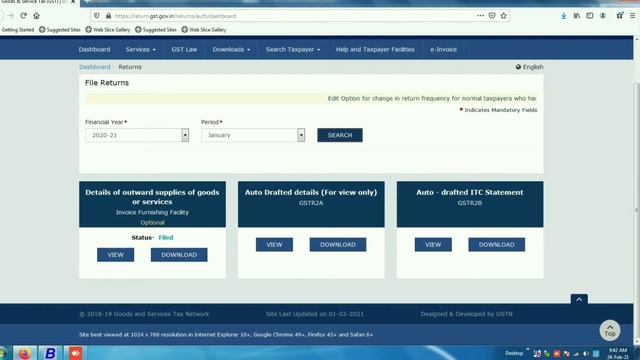Click the SEARCH button
This screenshot has width=640, height=360.
tap(340, 135)
